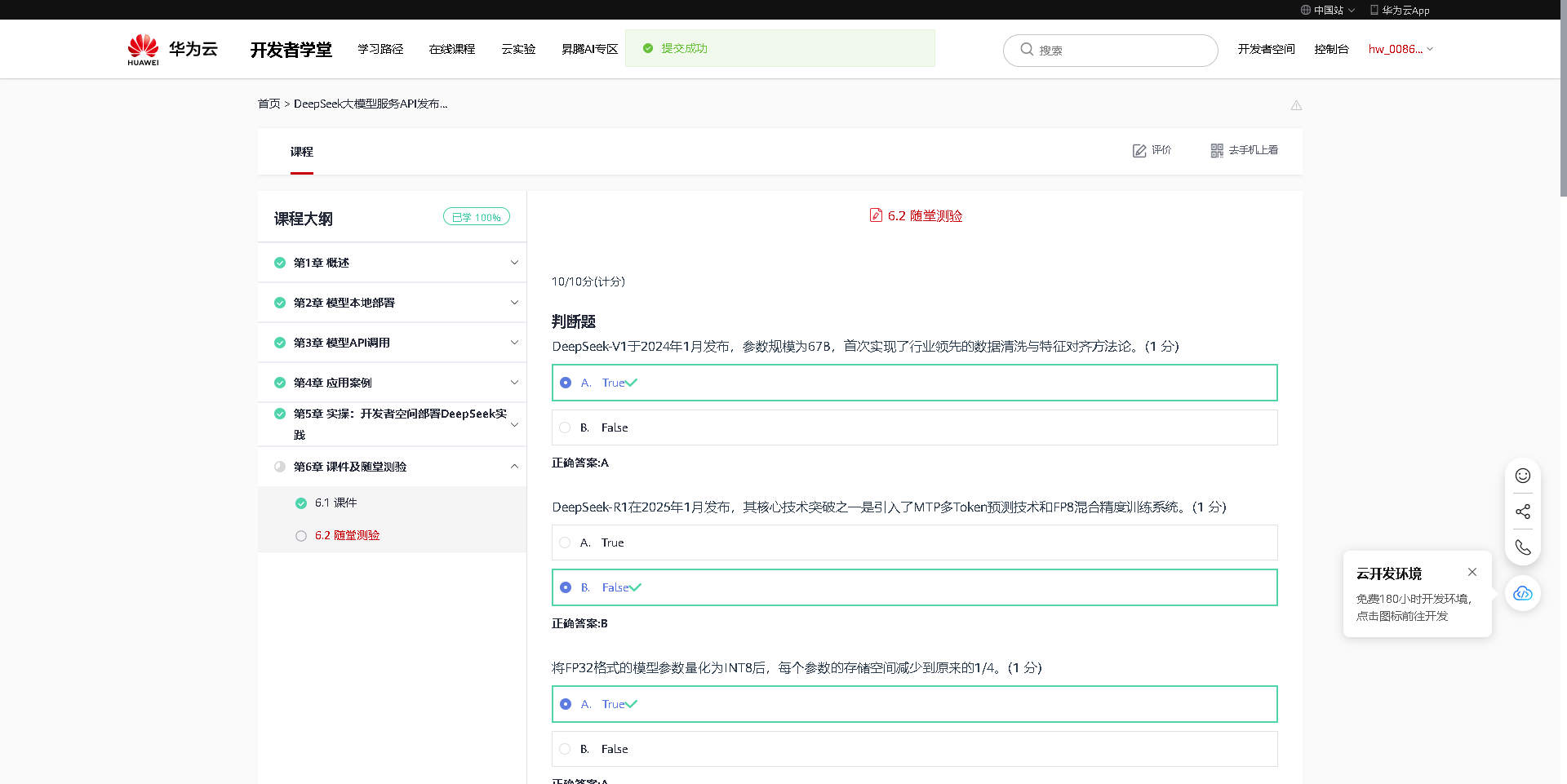Click the QR code 去手机上看 icon
Screen dimensions: 1567x784
click(1217, 150)
